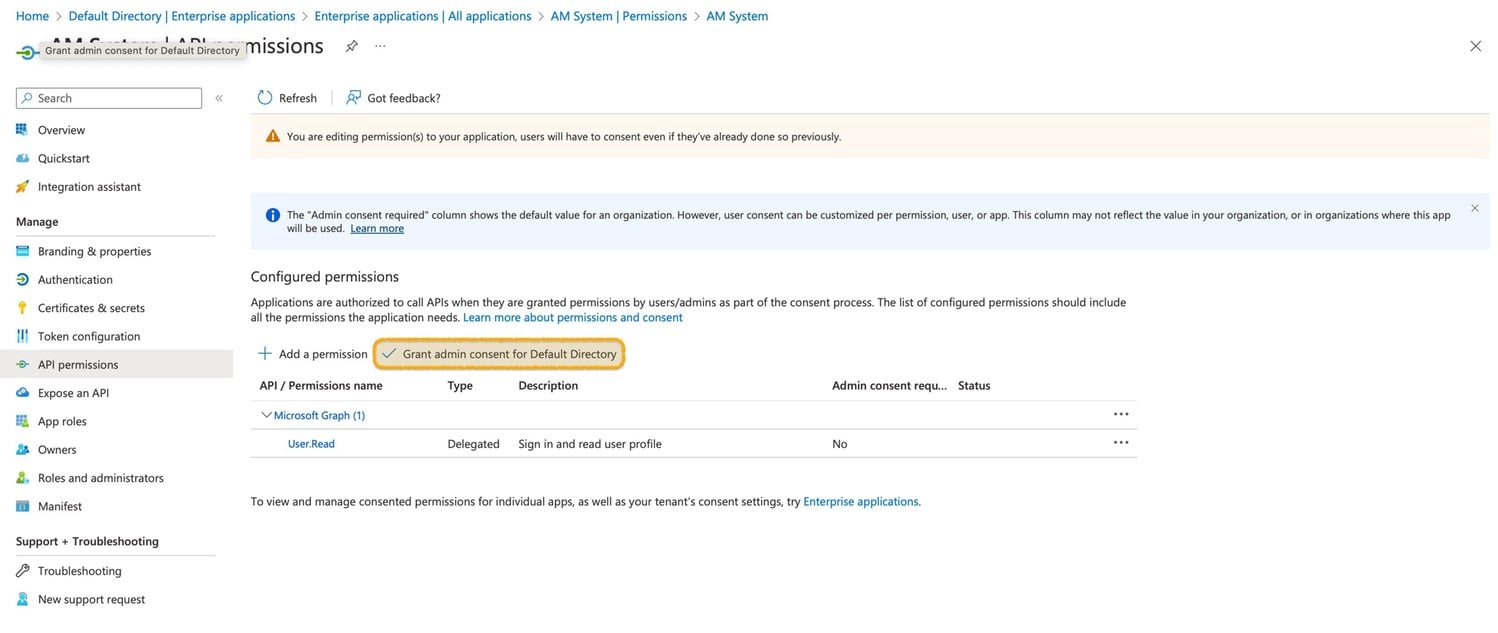This screenshot has width=1498, height=633.
Task: Select API permissions in the Manage menu
Action: coord(79,364)
